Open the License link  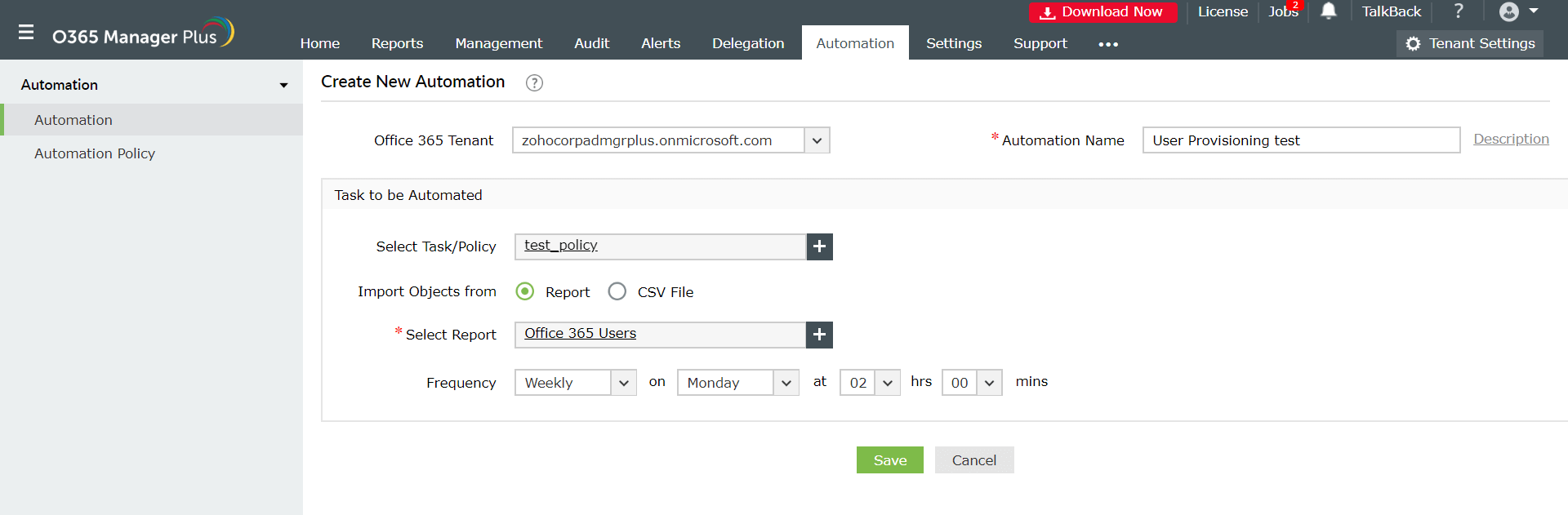click(1223, 11)
